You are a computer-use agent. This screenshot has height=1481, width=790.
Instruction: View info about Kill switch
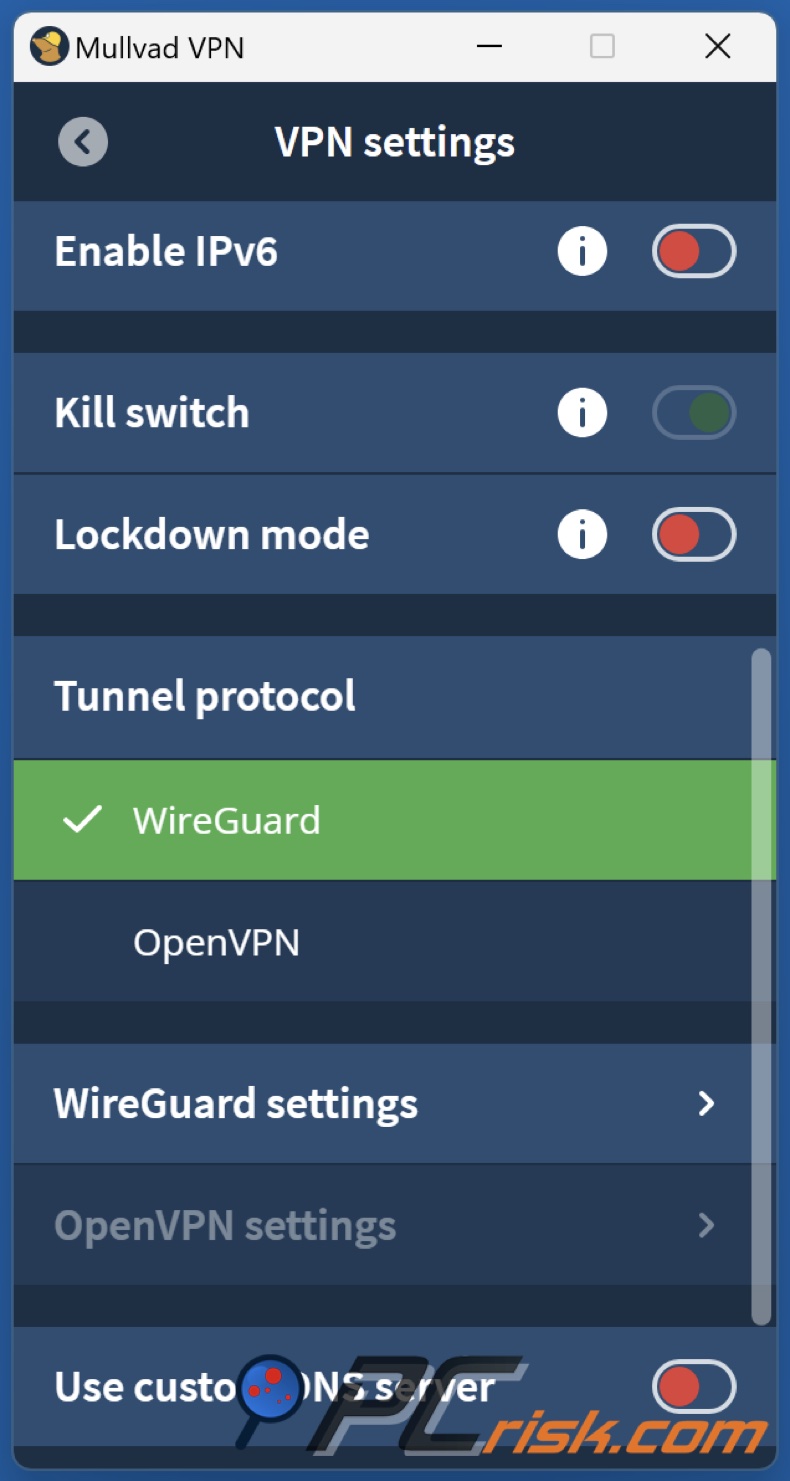[x=581, y=412]
